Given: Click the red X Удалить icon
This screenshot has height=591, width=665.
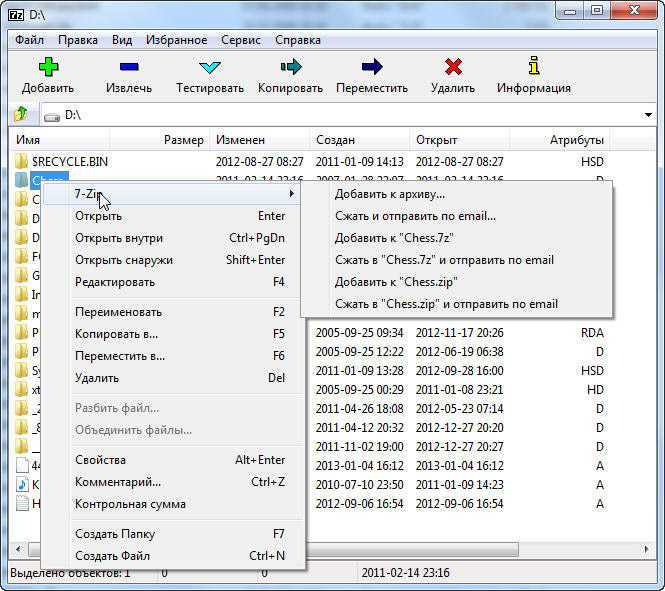Looking at the screenshot, I should (453, 67).
